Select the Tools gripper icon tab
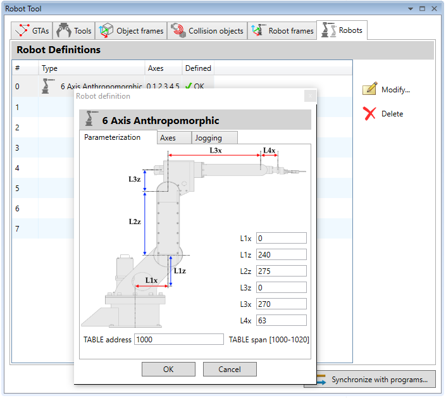446x398 pixels. 64,30
